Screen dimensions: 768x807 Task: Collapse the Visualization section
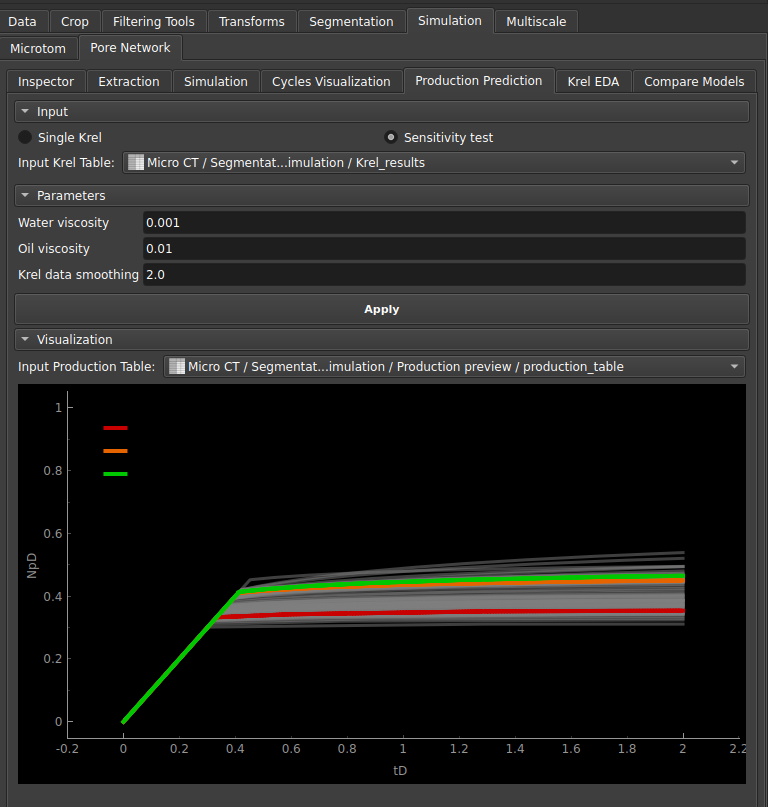coord(25,340)
